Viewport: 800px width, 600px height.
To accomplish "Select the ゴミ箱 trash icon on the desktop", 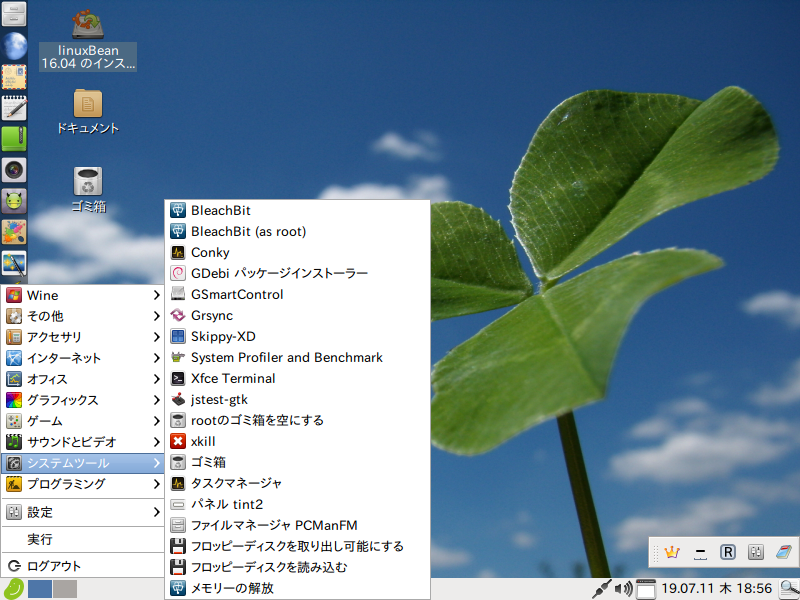I will click(x=88, y=189).
